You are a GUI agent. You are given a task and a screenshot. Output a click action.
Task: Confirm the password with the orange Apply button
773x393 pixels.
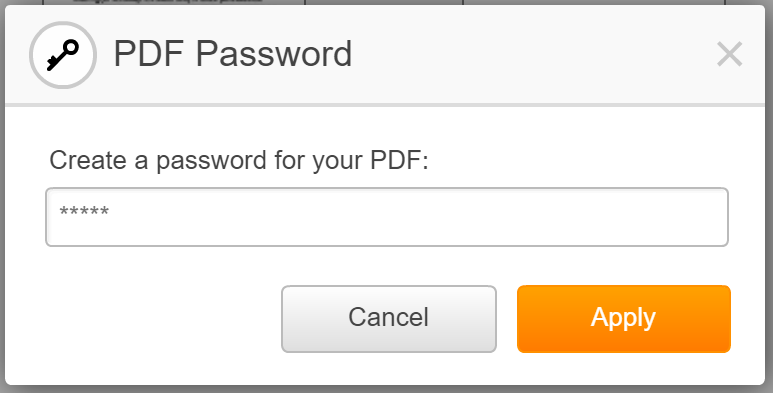click(624, 319)
